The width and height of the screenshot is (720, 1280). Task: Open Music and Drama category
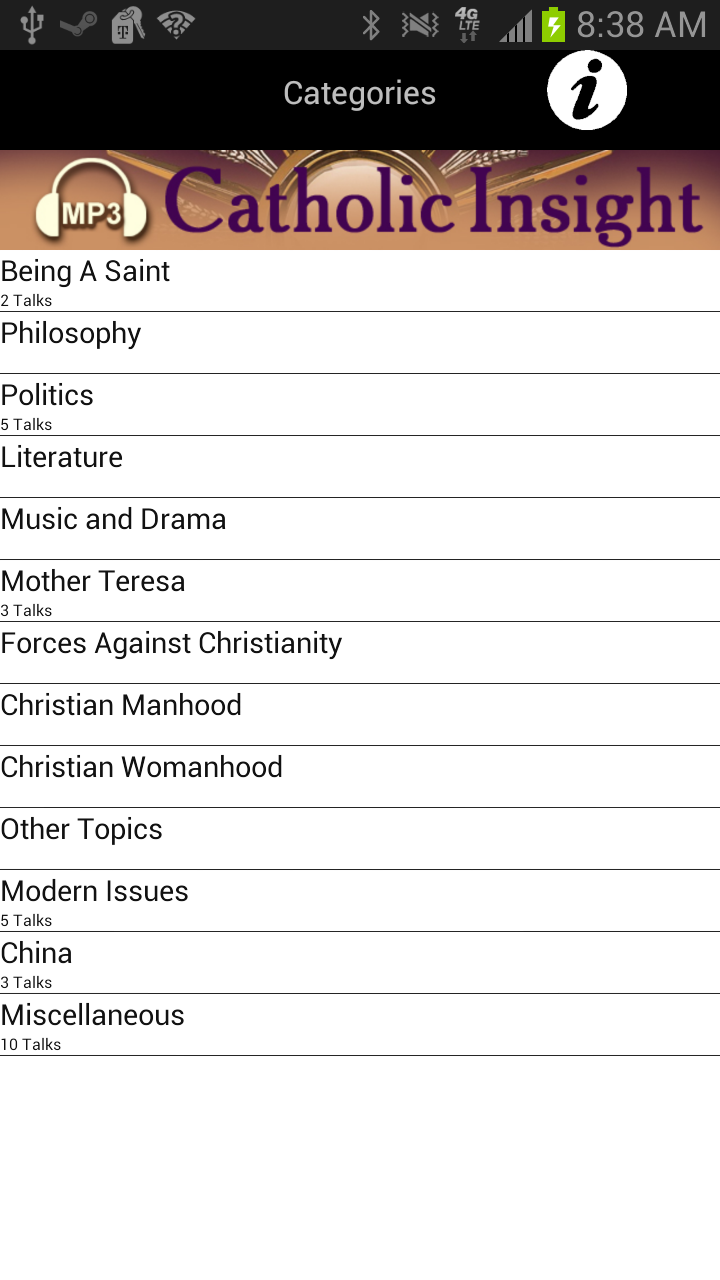pyautogui.click(x=360, y=529)
